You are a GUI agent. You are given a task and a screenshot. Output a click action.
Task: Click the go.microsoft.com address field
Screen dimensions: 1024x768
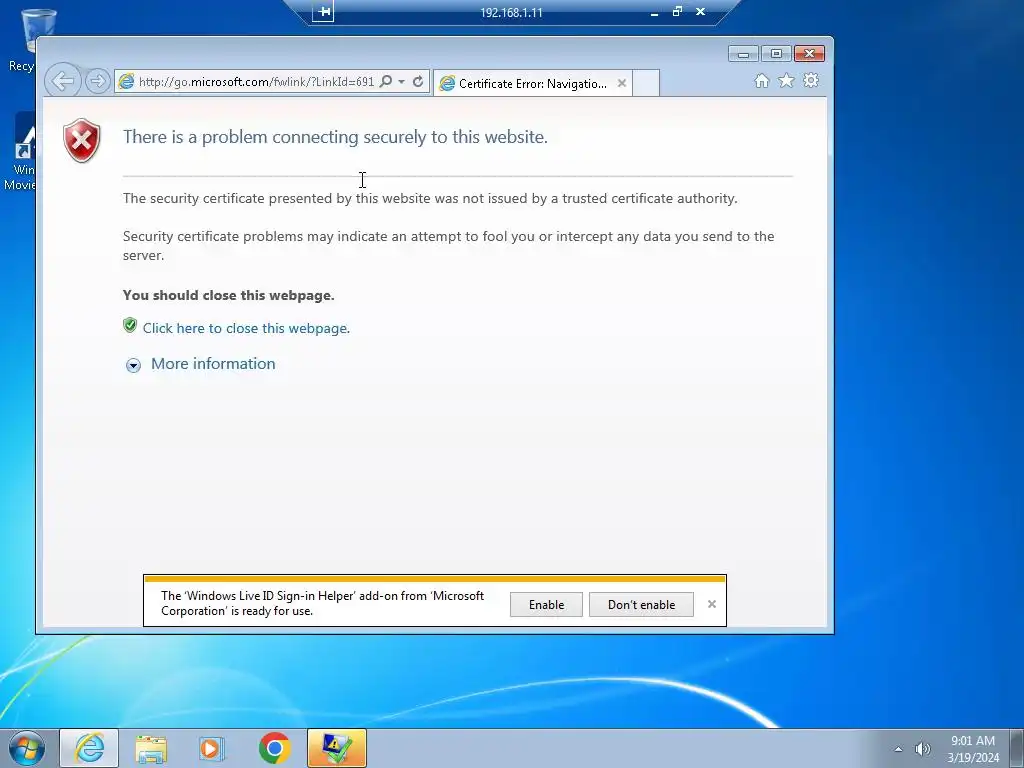tap(256, 82)
